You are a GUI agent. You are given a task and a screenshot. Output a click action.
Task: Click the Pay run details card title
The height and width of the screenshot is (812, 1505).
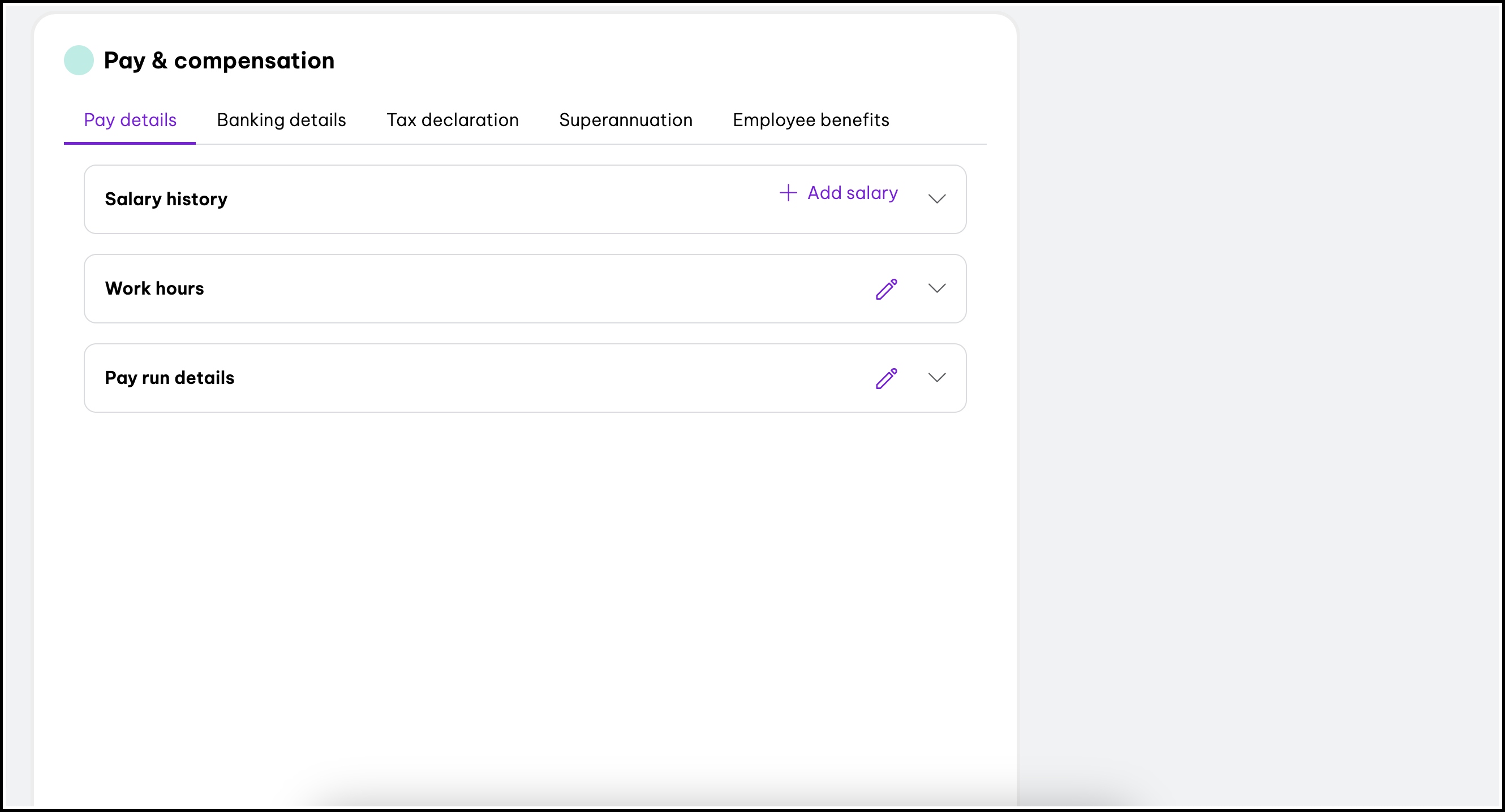coord(169,378)
